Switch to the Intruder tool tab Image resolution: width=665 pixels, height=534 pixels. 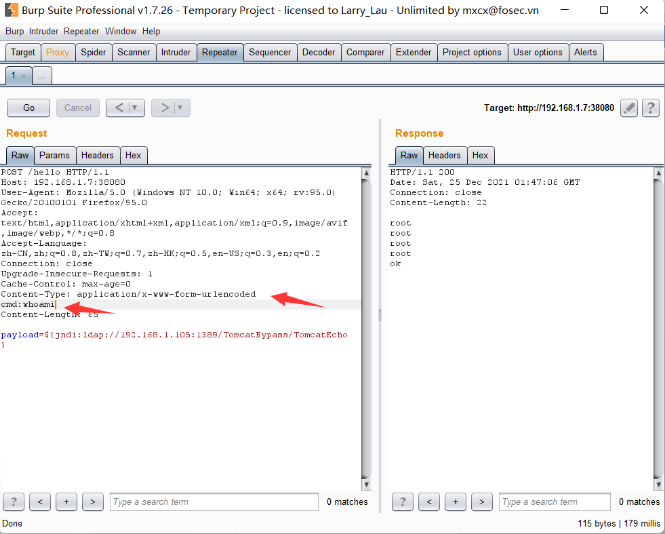pos(176,52)
